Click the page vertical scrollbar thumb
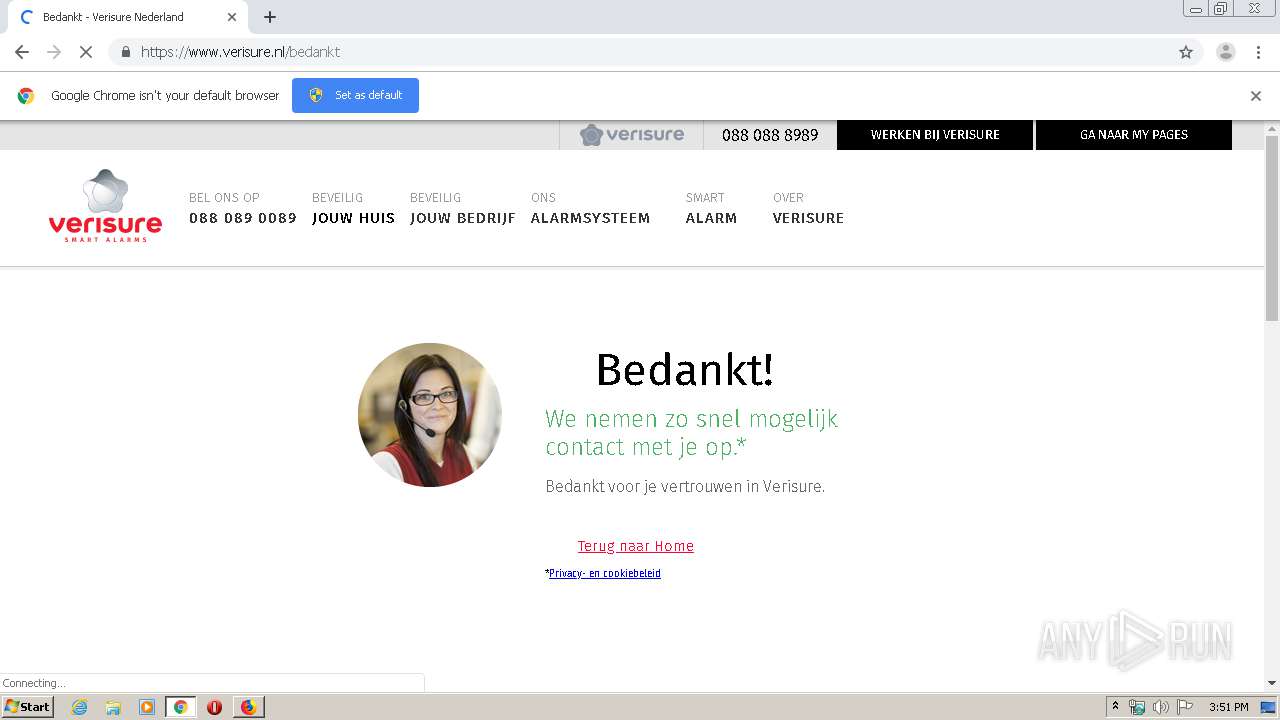This screenshot has height=720, width=1280. [x=1272, y=228]
